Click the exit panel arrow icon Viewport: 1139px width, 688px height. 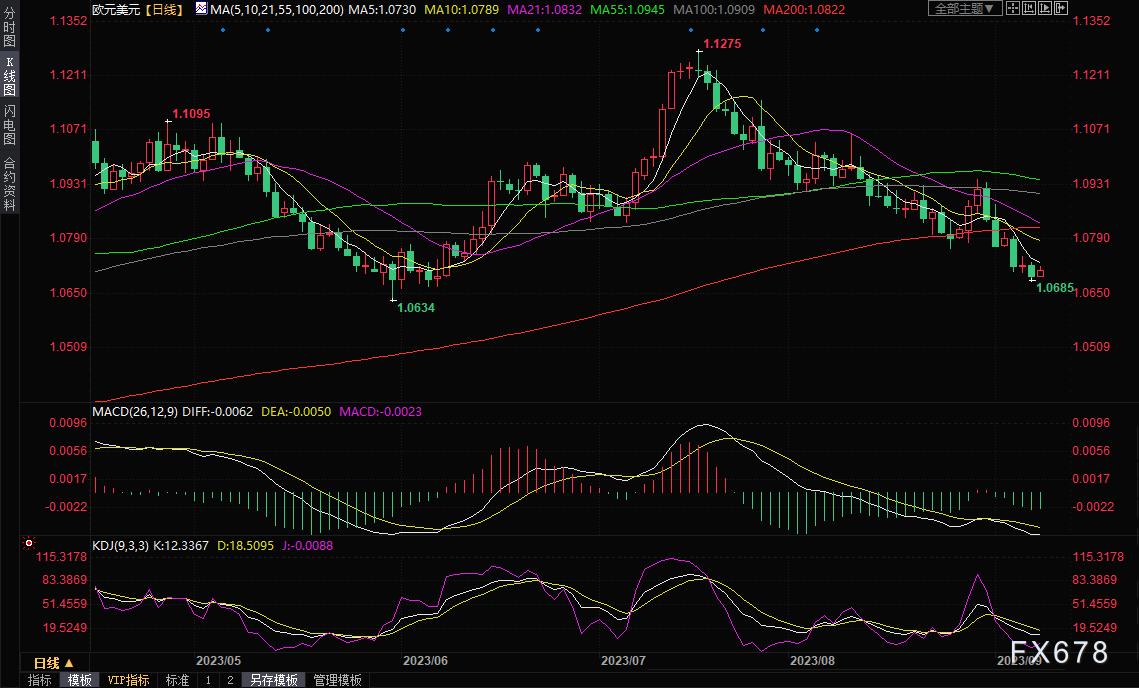pos(1063,9)
